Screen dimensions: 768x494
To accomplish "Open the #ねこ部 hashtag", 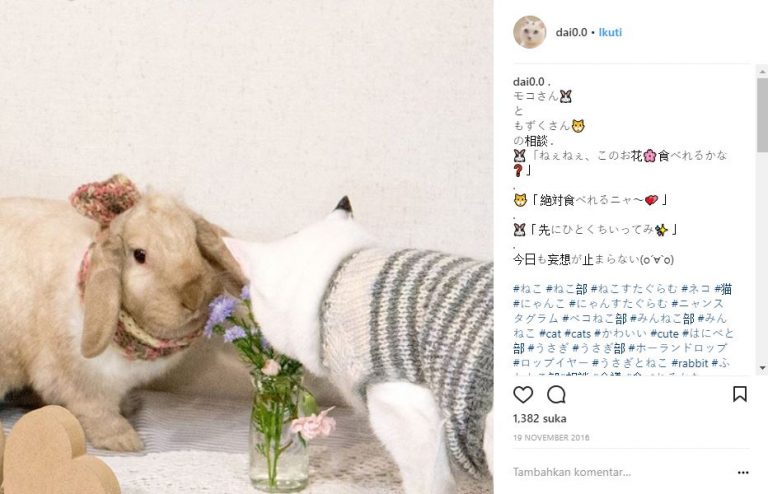I will point(566,289).
